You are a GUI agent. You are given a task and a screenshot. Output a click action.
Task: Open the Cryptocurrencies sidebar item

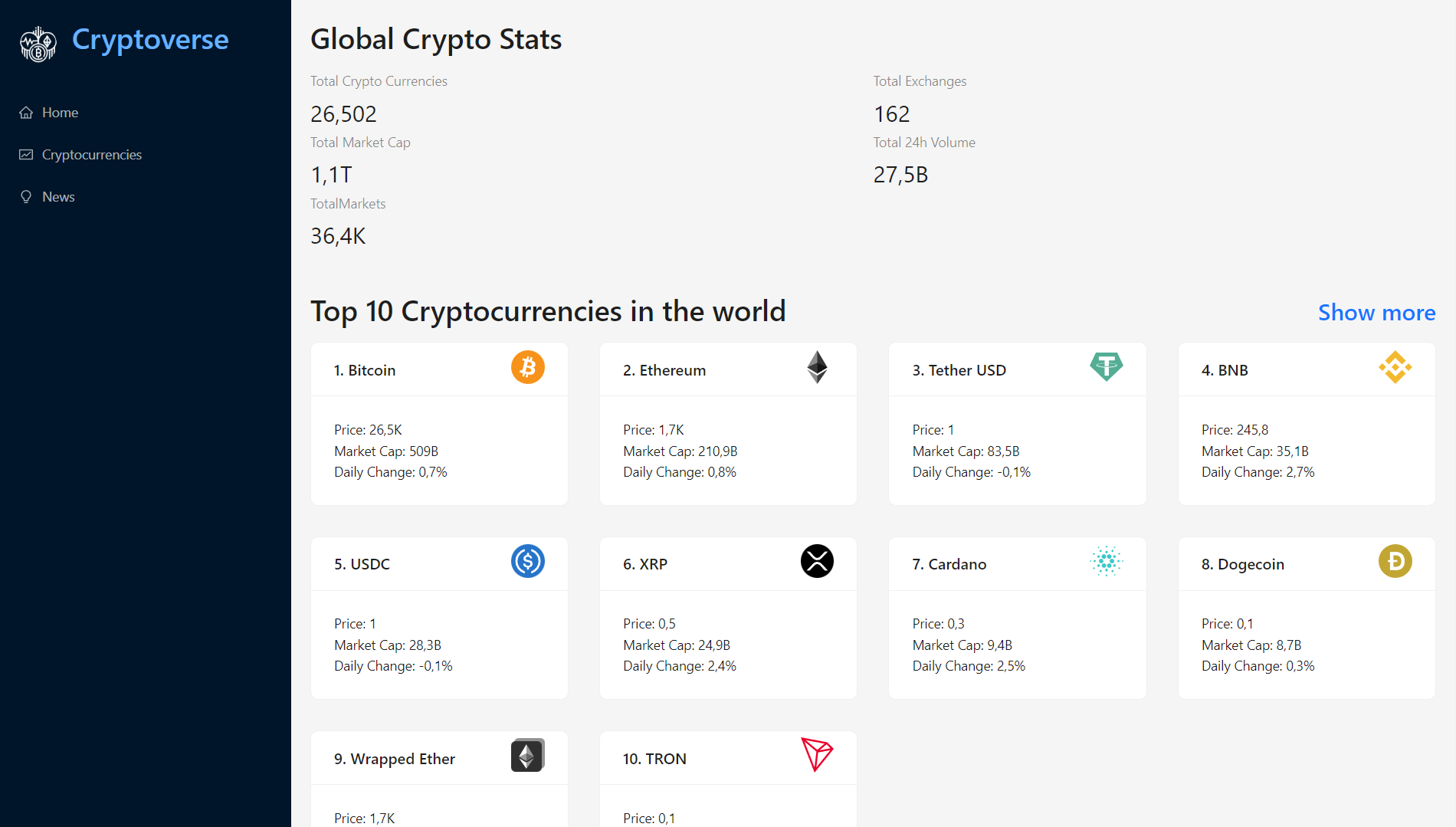pyautogui.click(x=91, y=154)
